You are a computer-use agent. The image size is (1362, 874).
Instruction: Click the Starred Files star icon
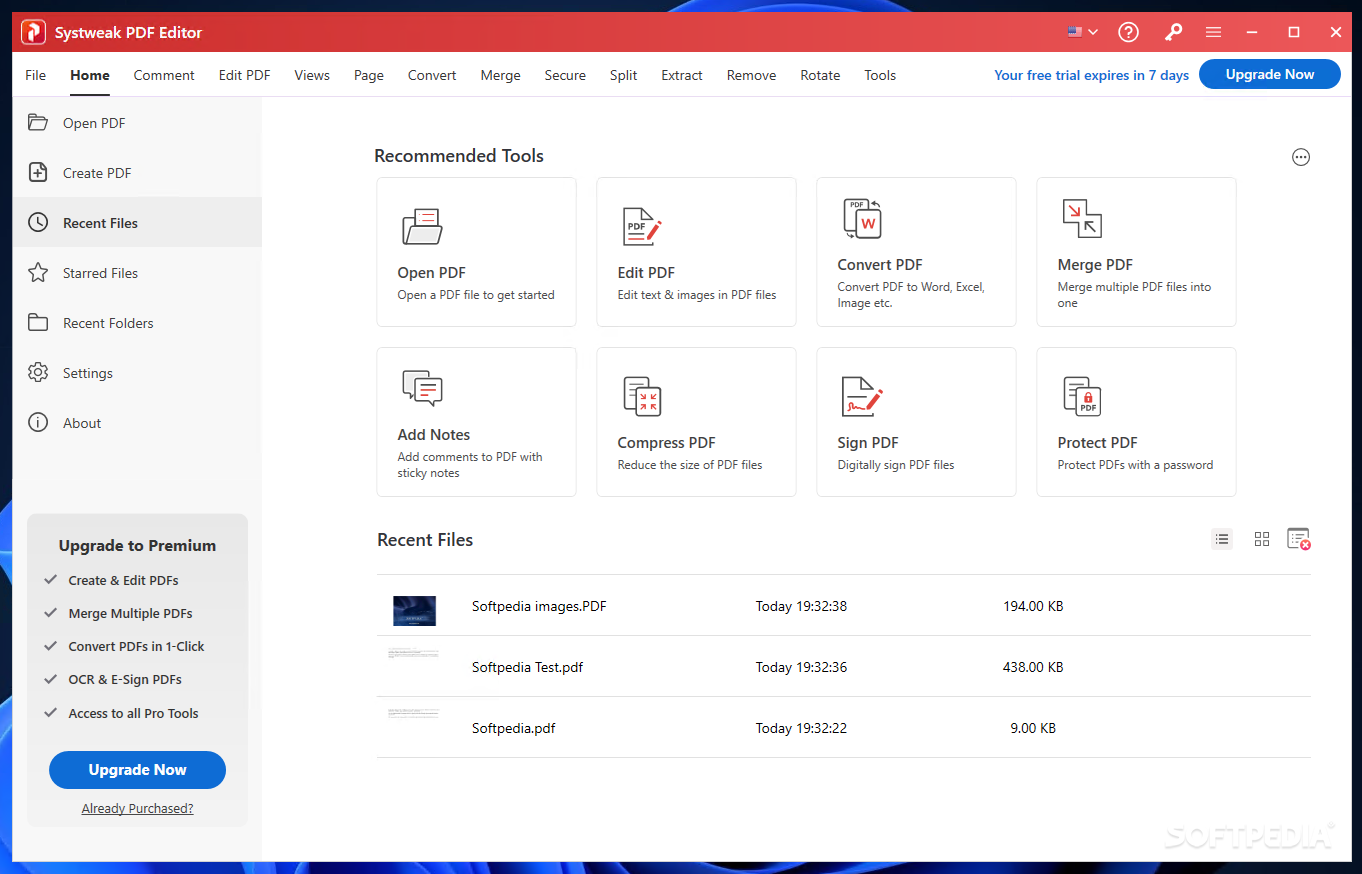point(38,273)
